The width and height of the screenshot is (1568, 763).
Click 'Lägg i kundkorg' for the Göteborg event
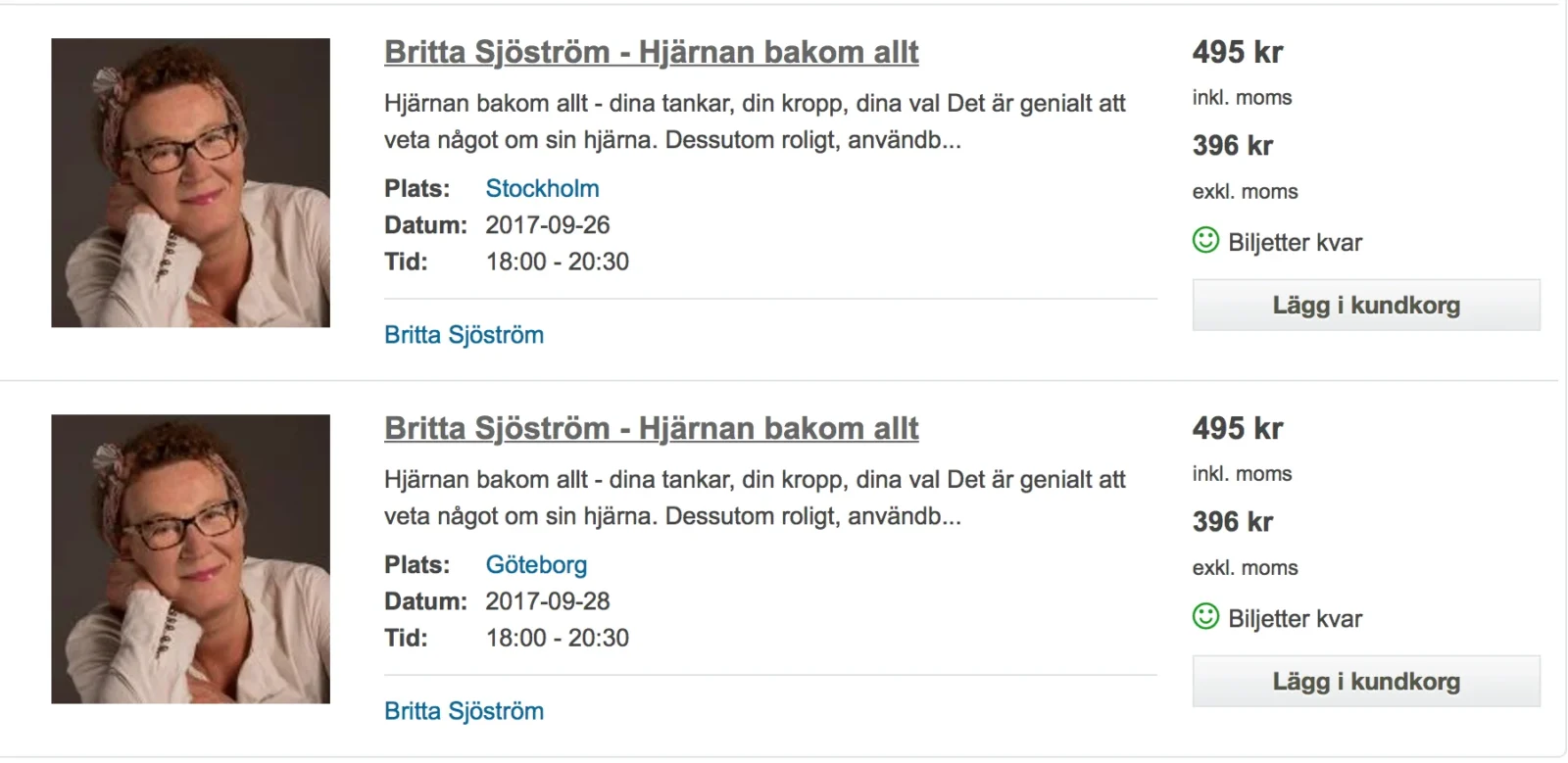pos(1365,681)
